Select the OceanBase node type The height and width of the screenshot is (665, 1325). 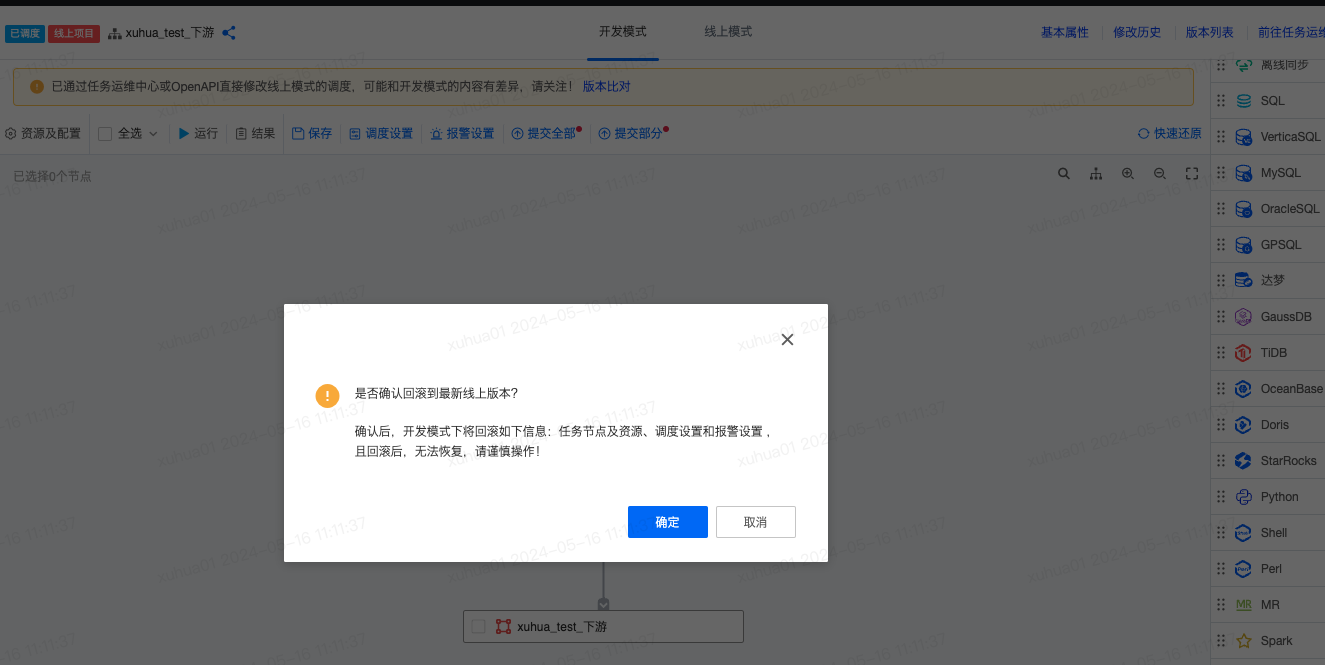1268,389
